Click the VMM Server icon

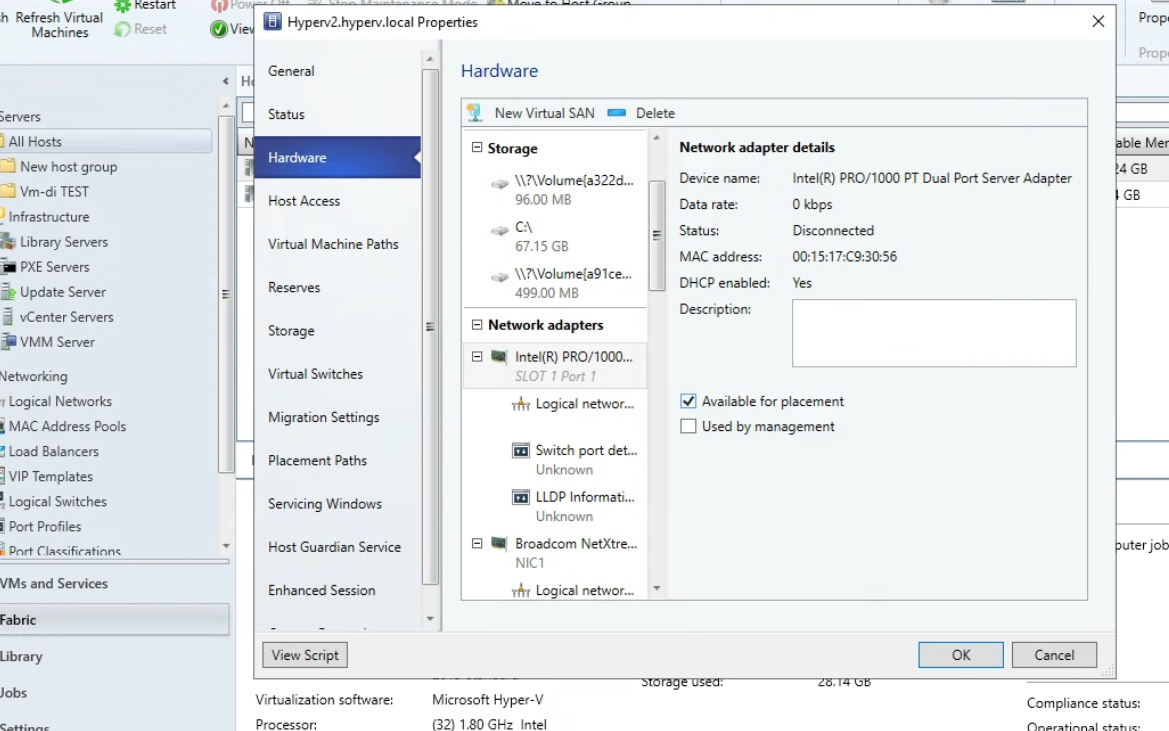click(8, 342)
